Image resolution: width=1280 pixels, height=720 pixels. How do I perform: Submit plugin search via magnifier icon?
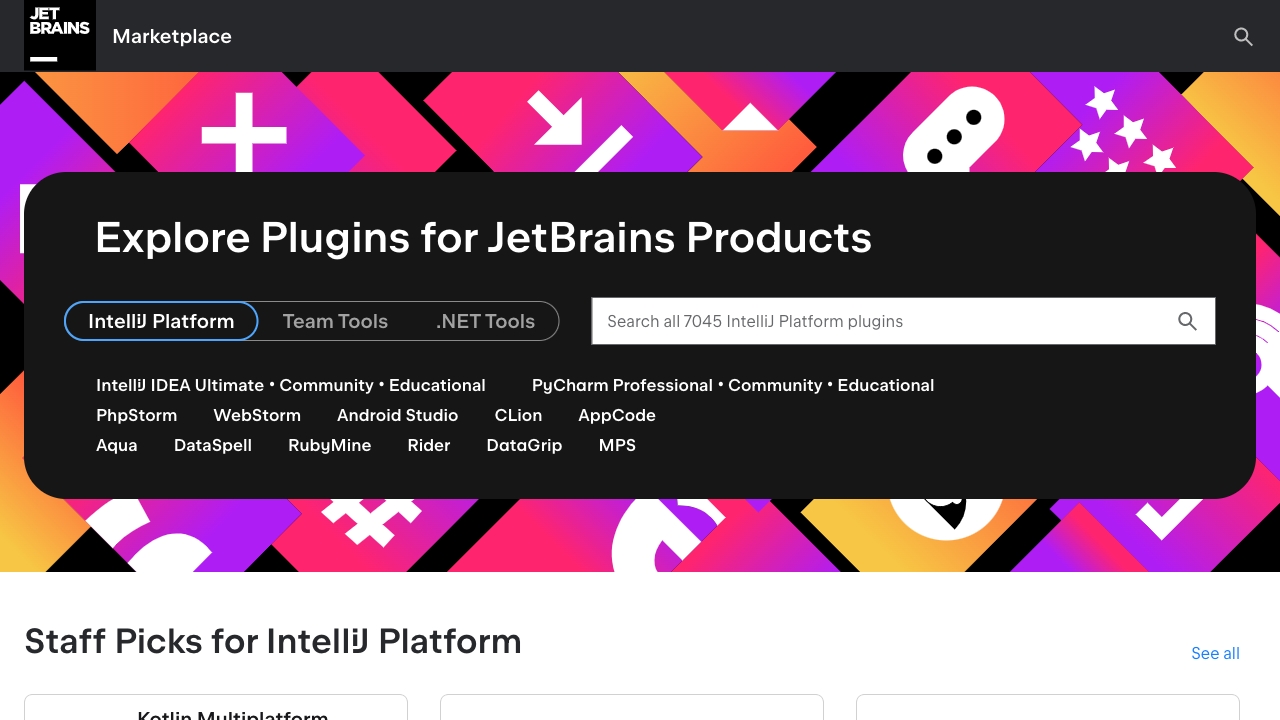(1187, 321)
